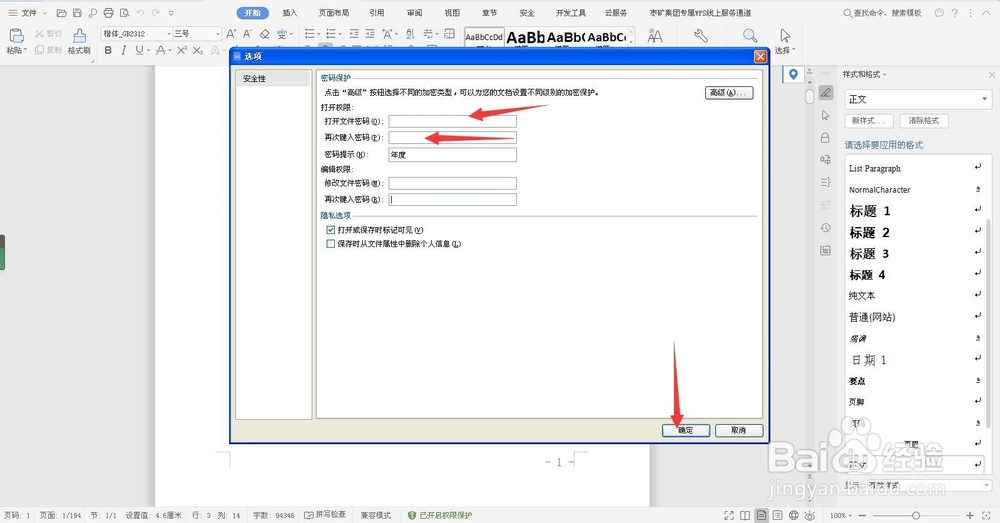This screenshot has width=1000, height=523.
Task: Click 密码提示 input field containing 年度
Action: [452, 154]
